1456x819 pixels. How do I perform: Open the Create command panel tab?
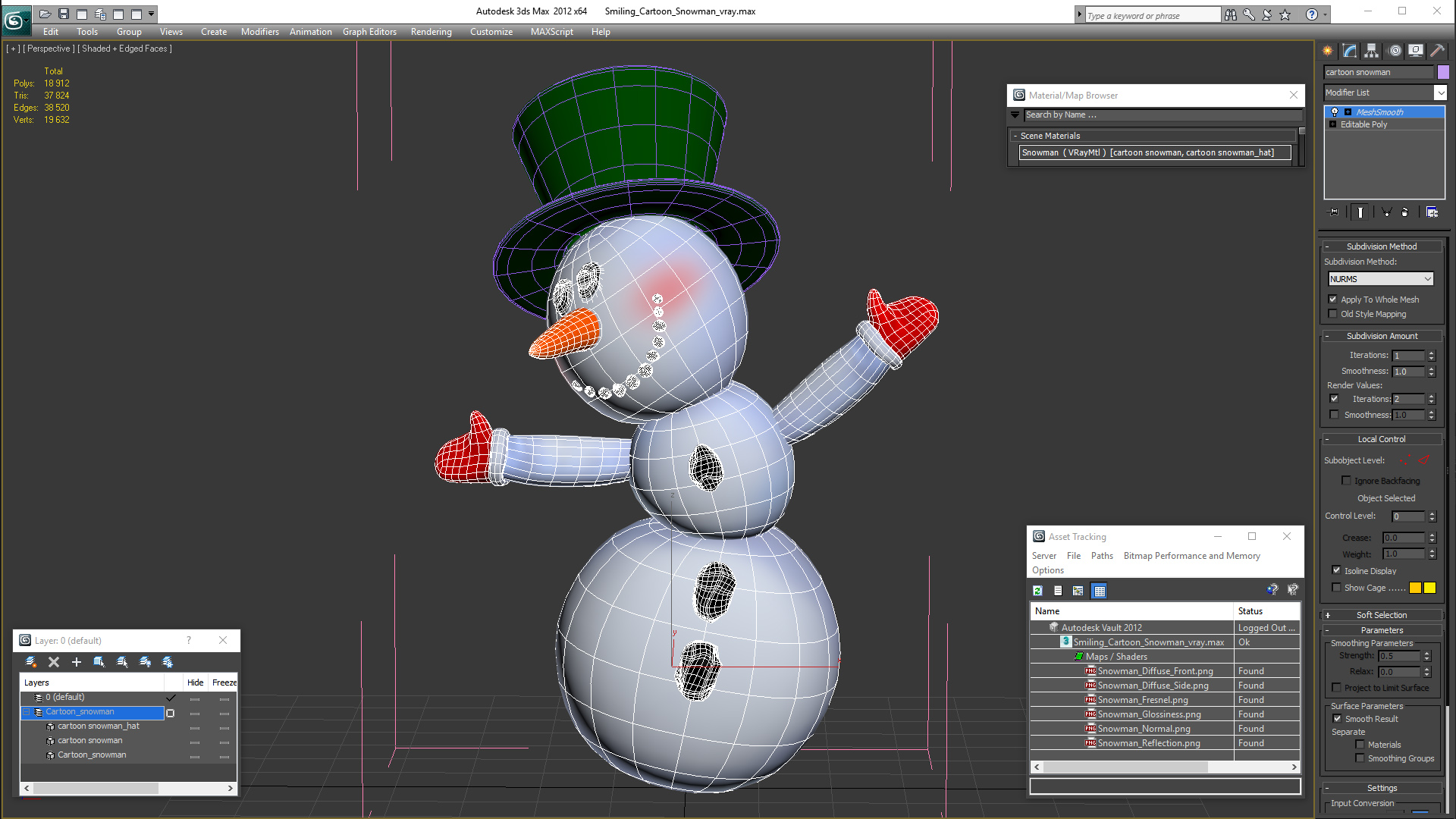point(1328,51)
